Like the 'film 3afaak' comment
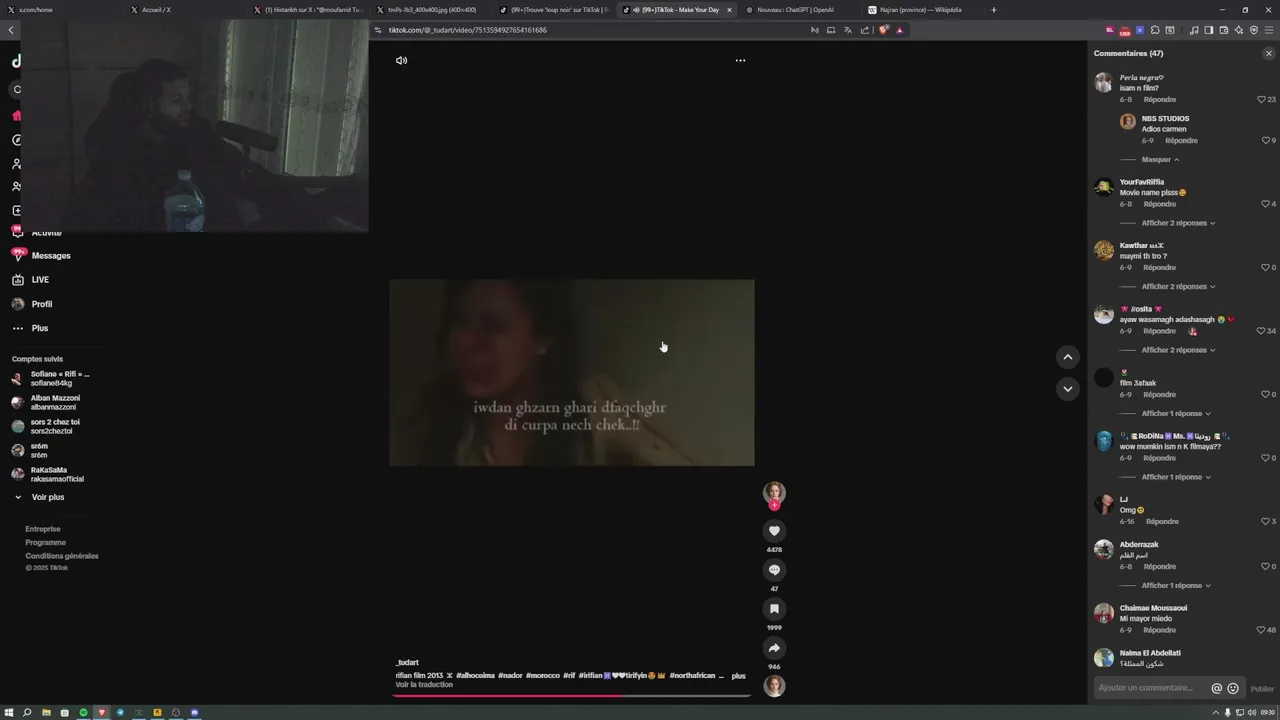 coord(1265,395)
